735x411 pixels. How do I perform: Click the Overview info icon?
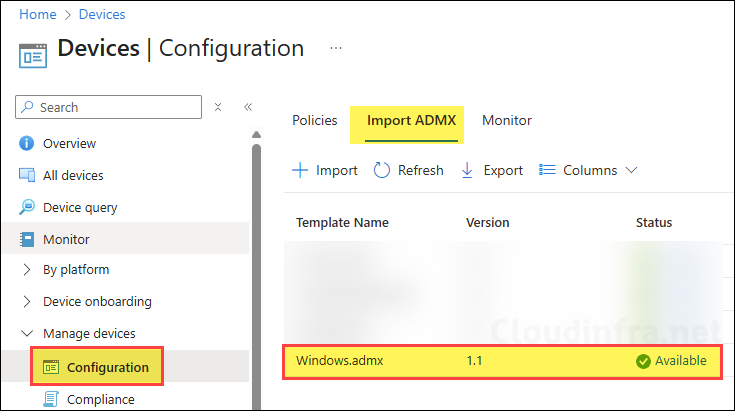(x=27, y=144)
